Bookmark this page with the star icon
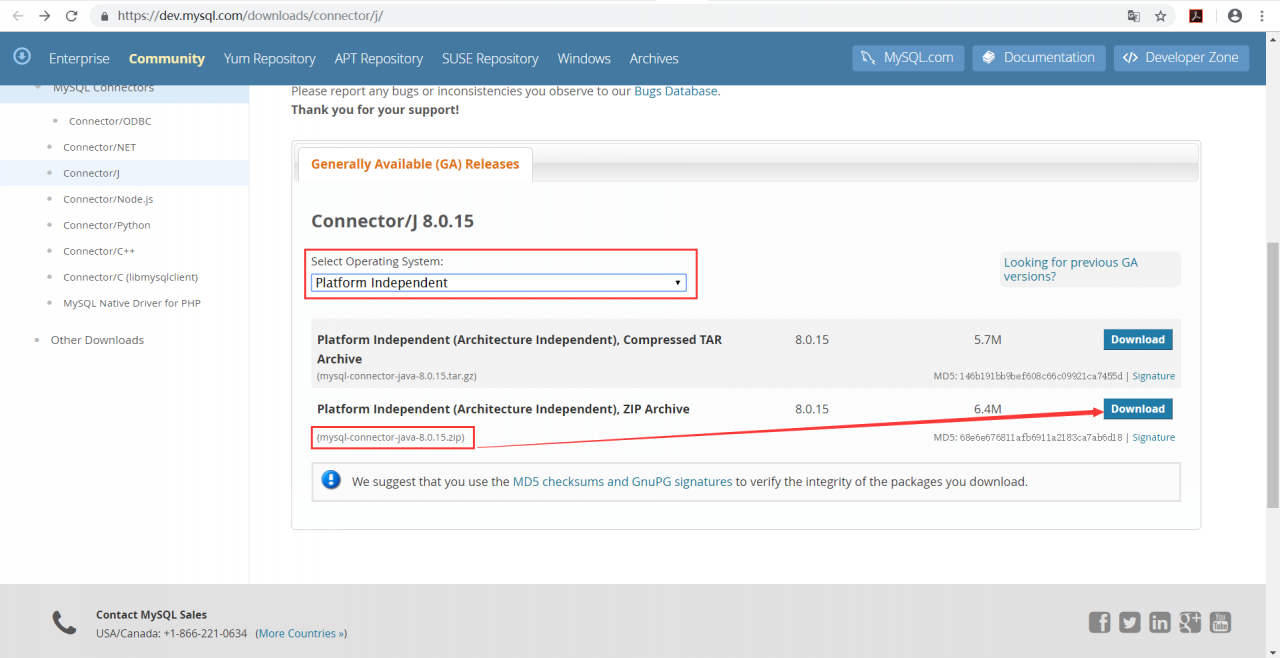Viewport: 1280px width, 658px height. [x=1160, y=16]
